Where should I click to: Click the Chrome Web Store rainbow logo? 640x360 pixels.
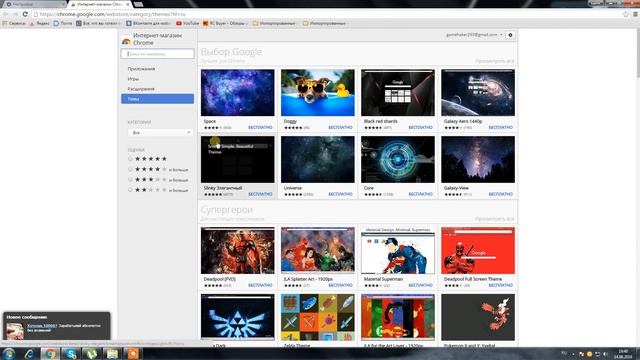tap(126, 41)
